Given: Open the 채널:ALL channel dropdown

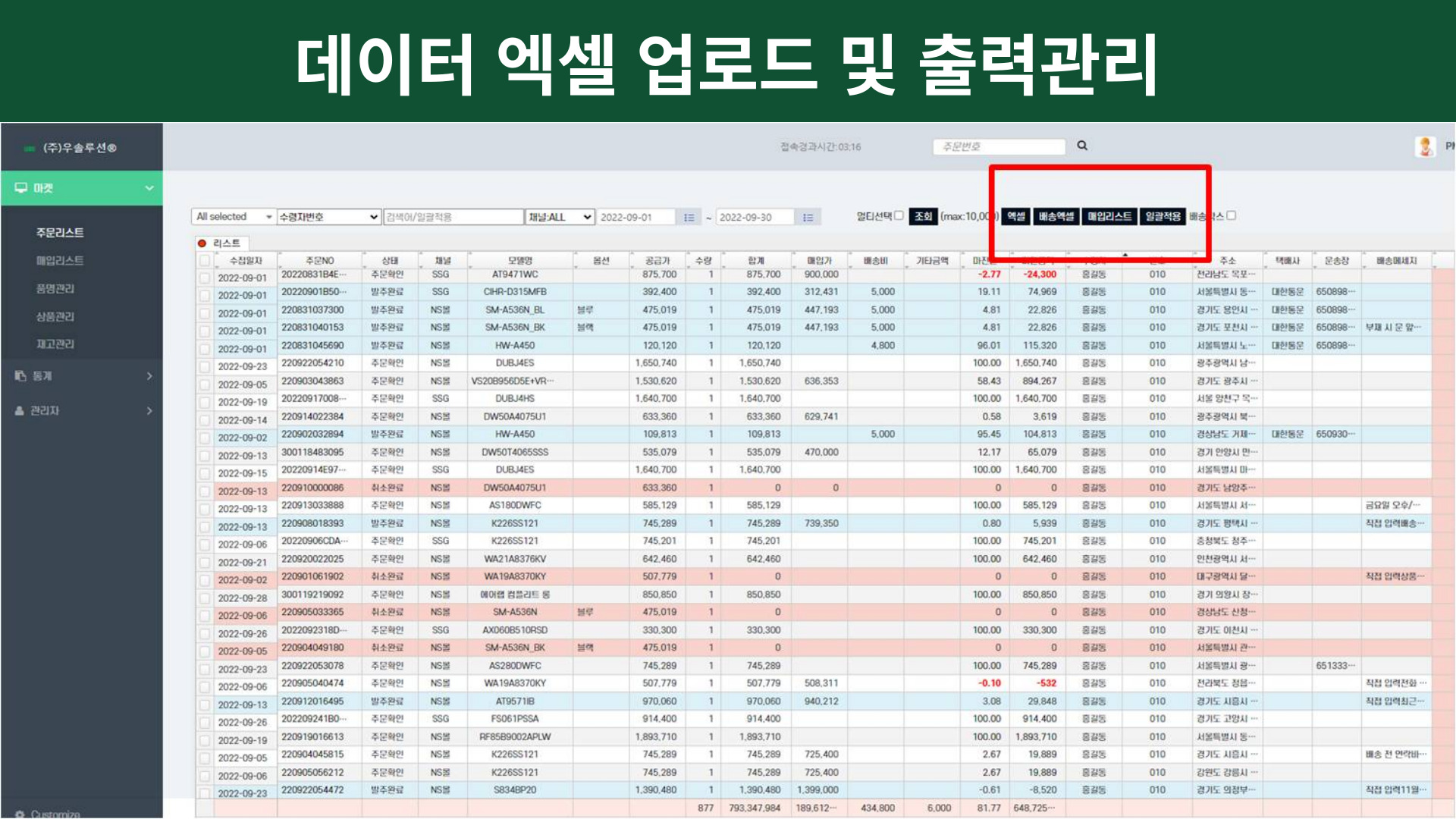Looking at the screenshot, I should point(560,217).
